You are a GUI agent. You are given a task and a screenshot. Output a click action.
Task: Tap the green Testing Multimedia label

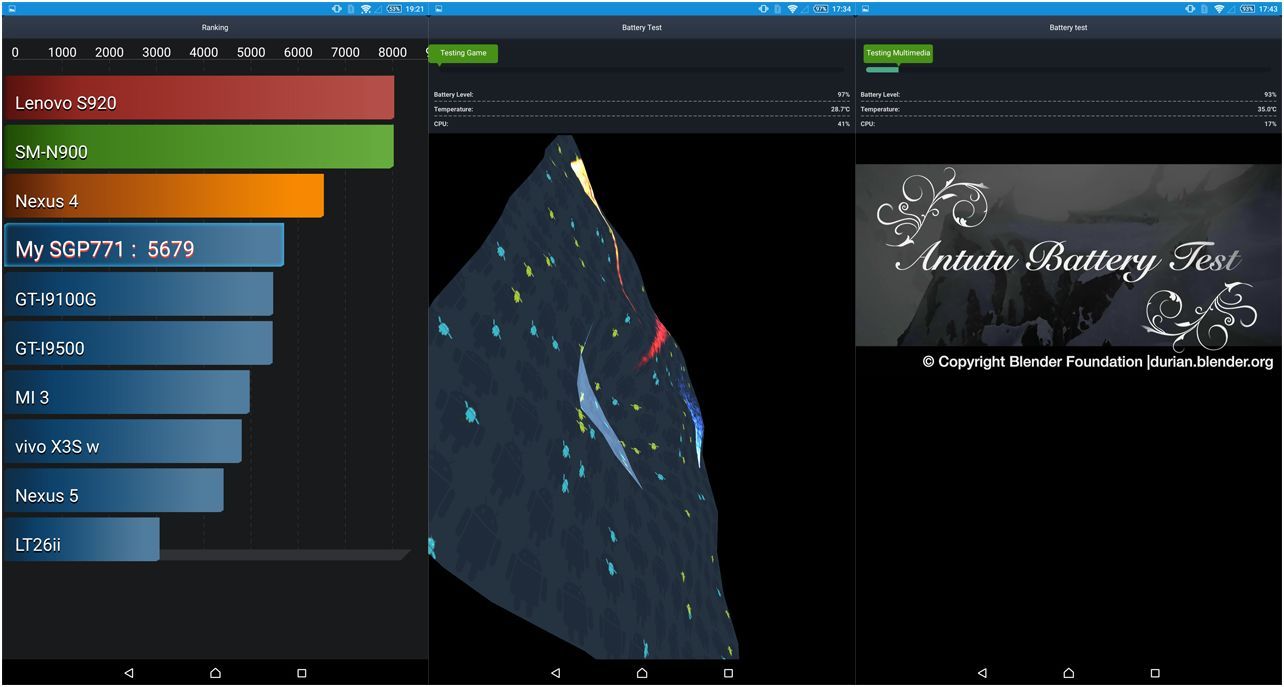coord(898,53)
